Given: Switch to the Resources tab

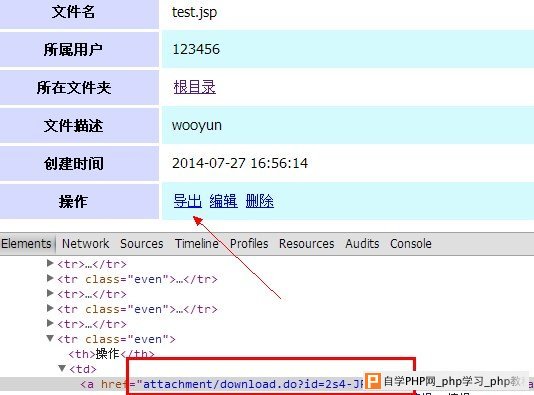Looking at the screenshot, I should 307,244.
